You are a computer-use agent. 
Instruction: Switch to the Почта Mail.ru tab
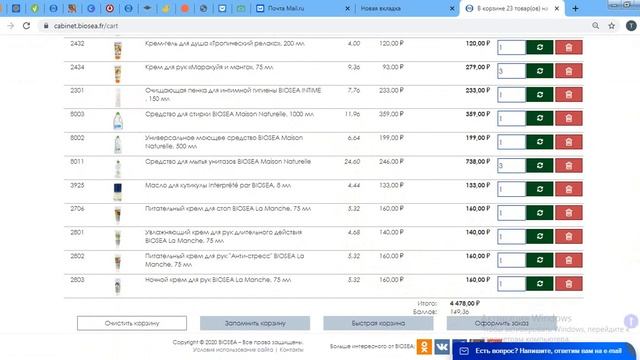[302, 8]
